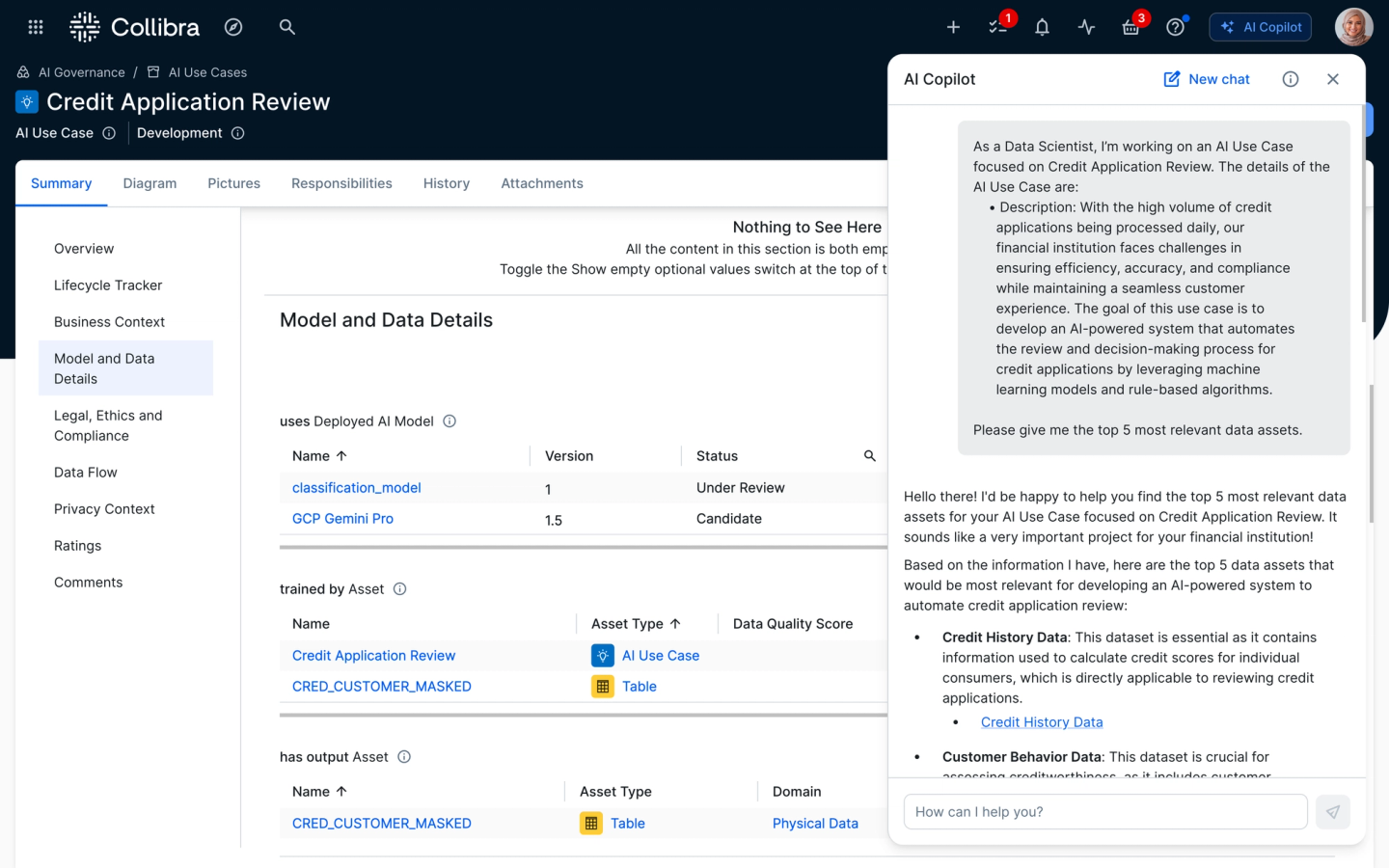Click the AI Copilot info icon

[1291, 79]
